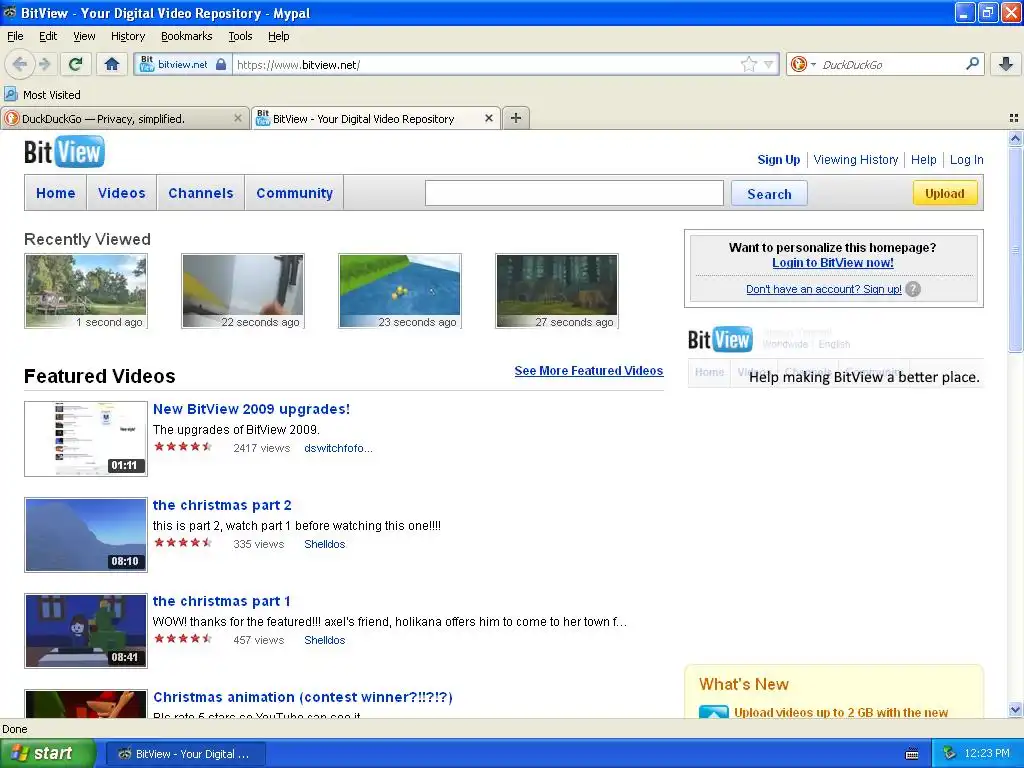Close the DuckDuckGo tab
The height and width of the screenshot is (768, 1024).
(x=238, y=118)
